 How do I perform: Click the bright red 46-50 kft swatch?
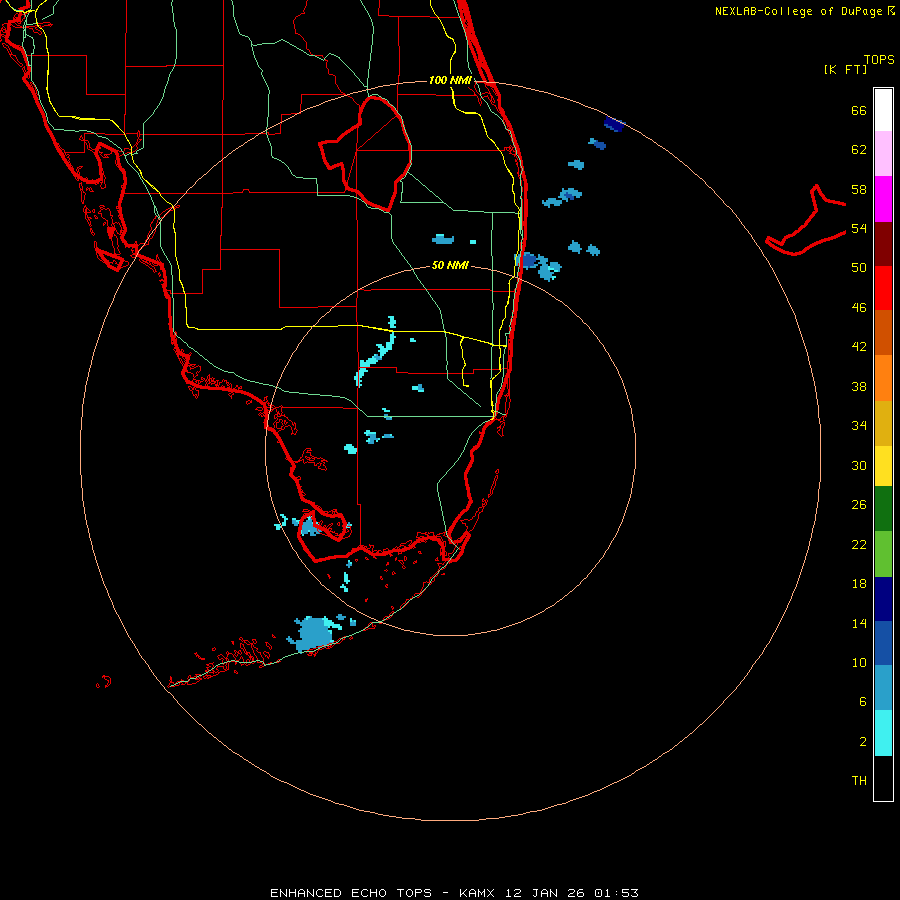click(883, 288)
